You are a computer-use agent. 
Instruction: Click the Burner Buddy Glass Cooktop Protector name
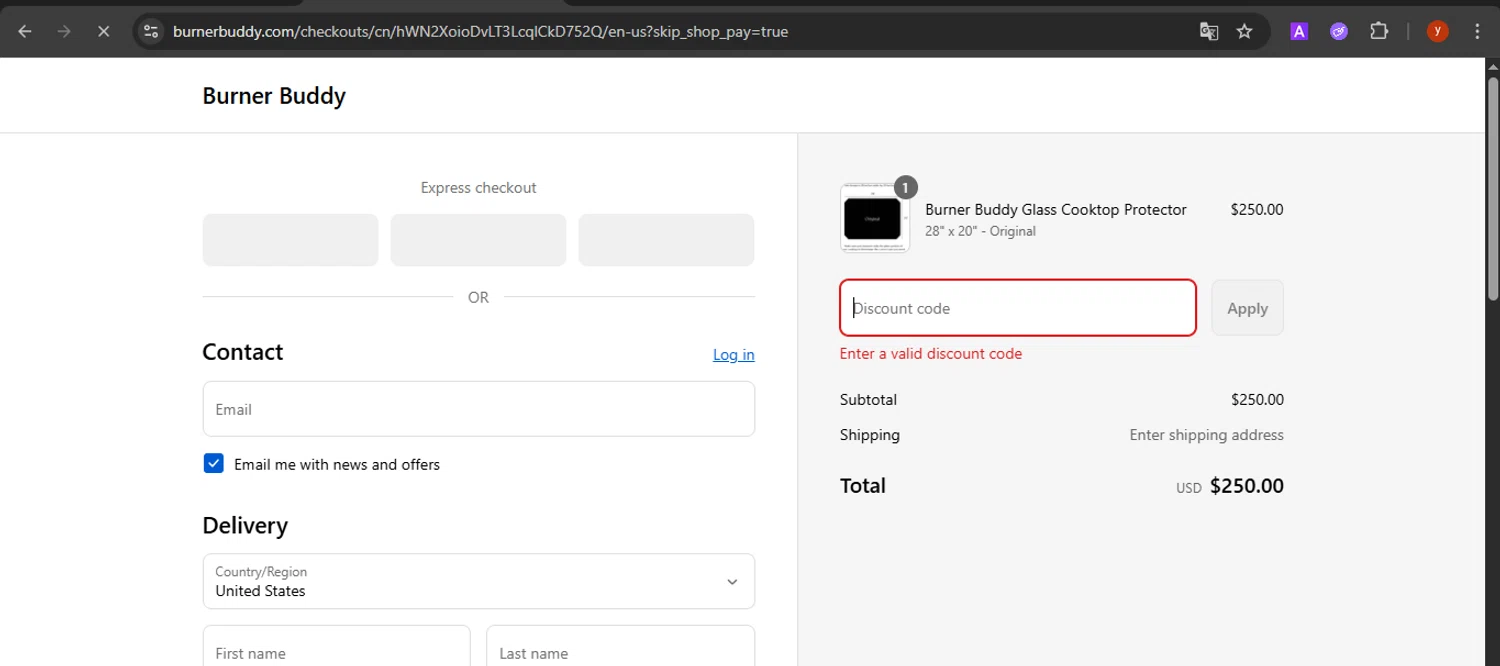[1056, 209]
